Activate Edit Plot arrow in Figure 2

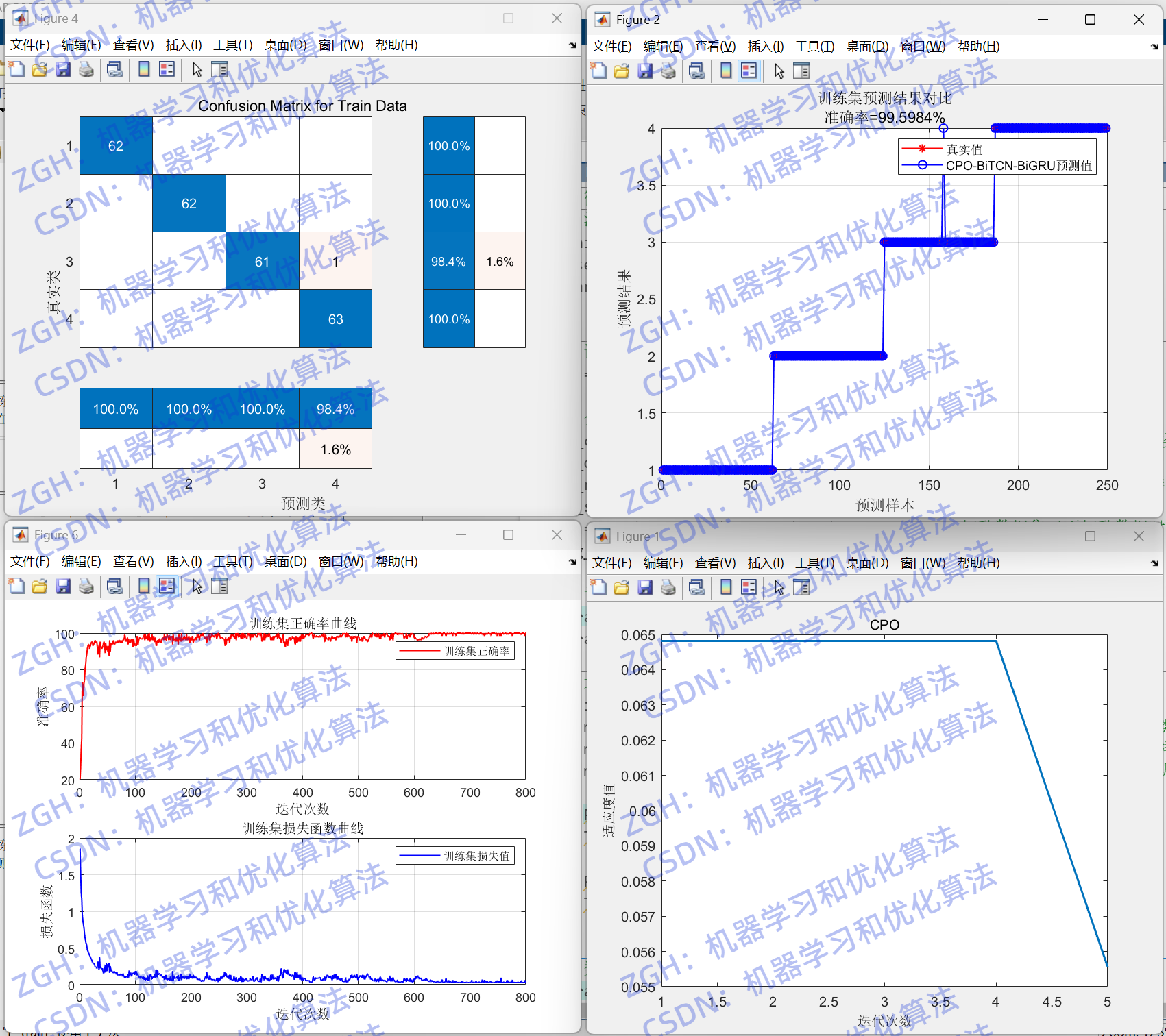pos(779,71)
